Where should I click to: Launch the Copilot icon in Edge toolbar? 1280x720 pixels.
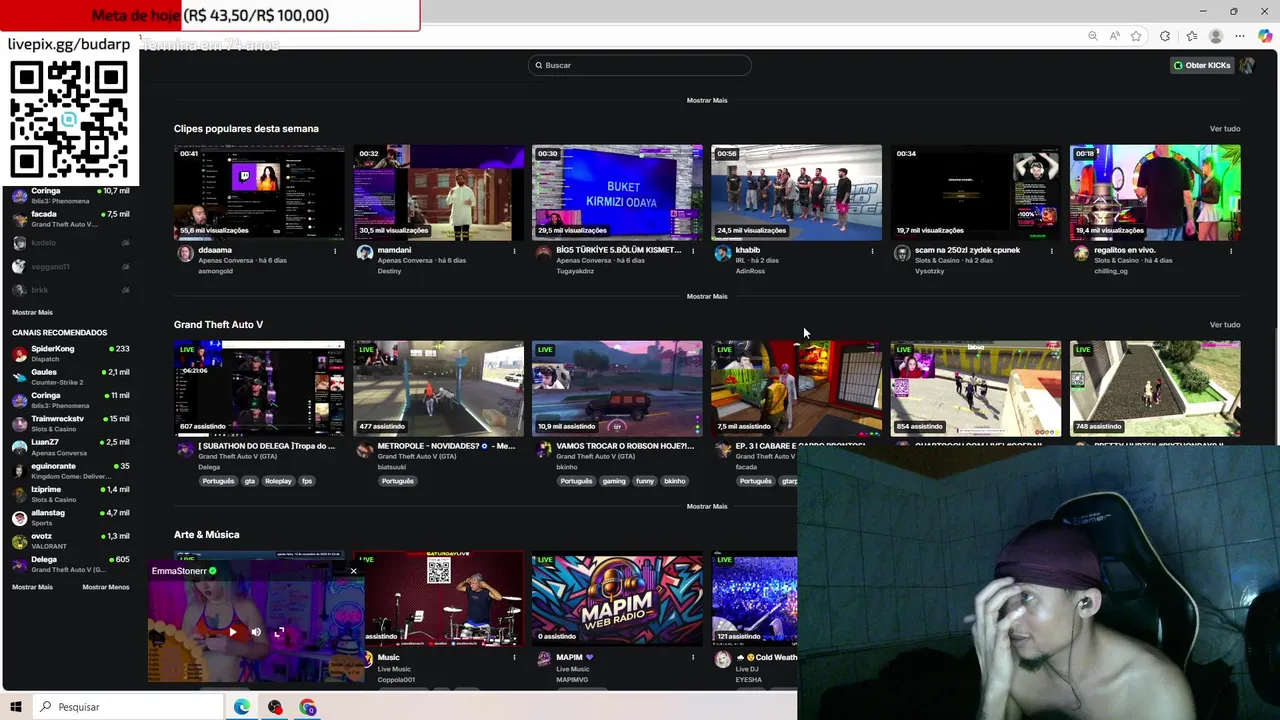1265,36
